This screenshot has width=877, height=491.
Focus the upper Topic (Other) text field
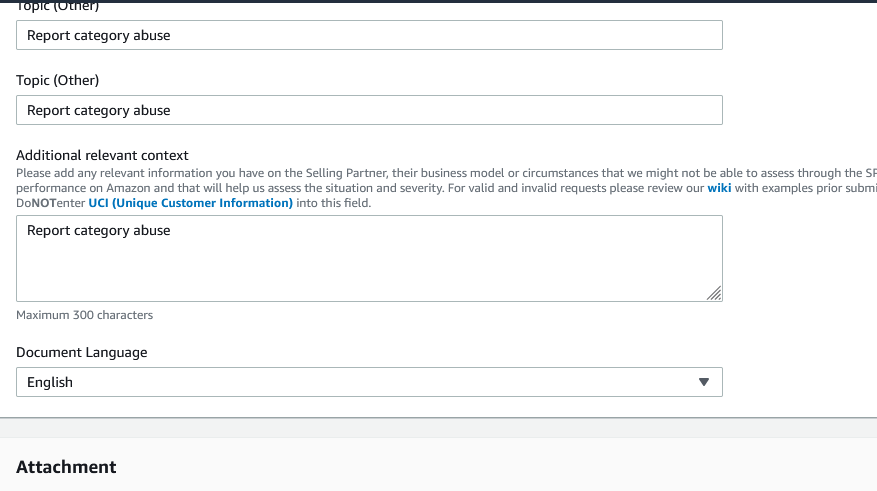coord(369,35)
